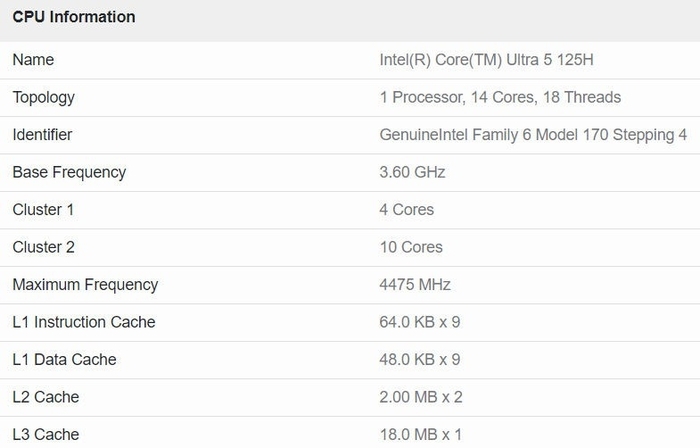
Task: Click the L1 Instruction Cache label
Action: (x=83, y=322)
